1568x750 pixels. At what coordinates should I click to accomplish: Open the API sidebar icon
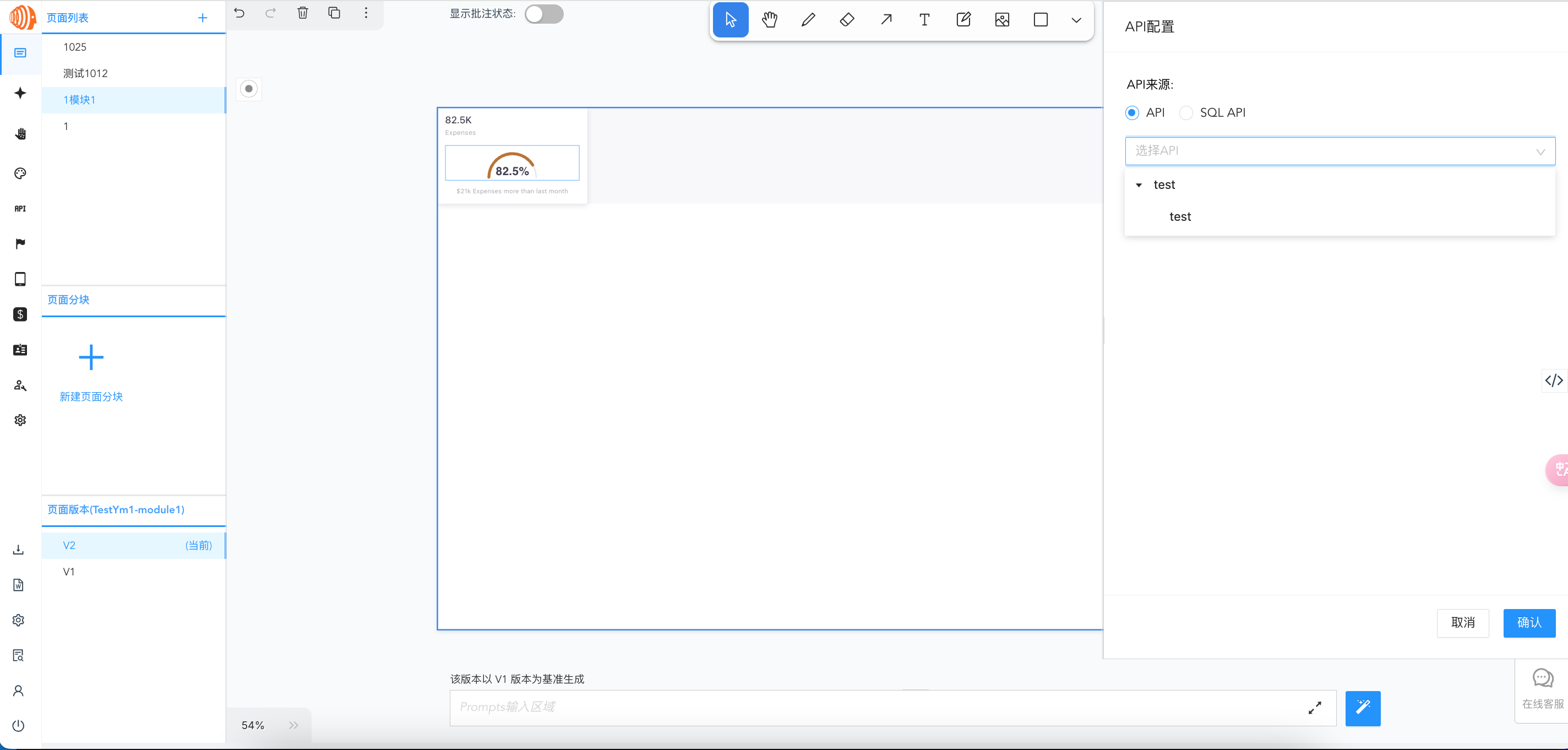point(20,209)
